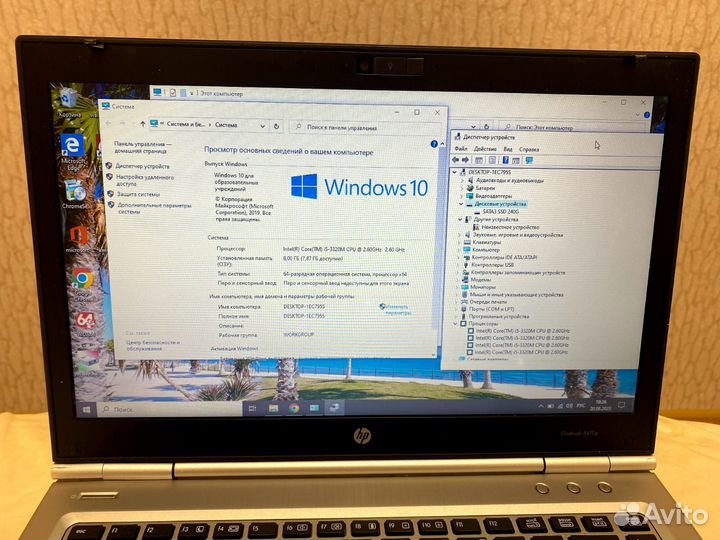Viewport: 720px width, 540px height.
Task: Switch to System window taskbar button
Action: point(315,407)
